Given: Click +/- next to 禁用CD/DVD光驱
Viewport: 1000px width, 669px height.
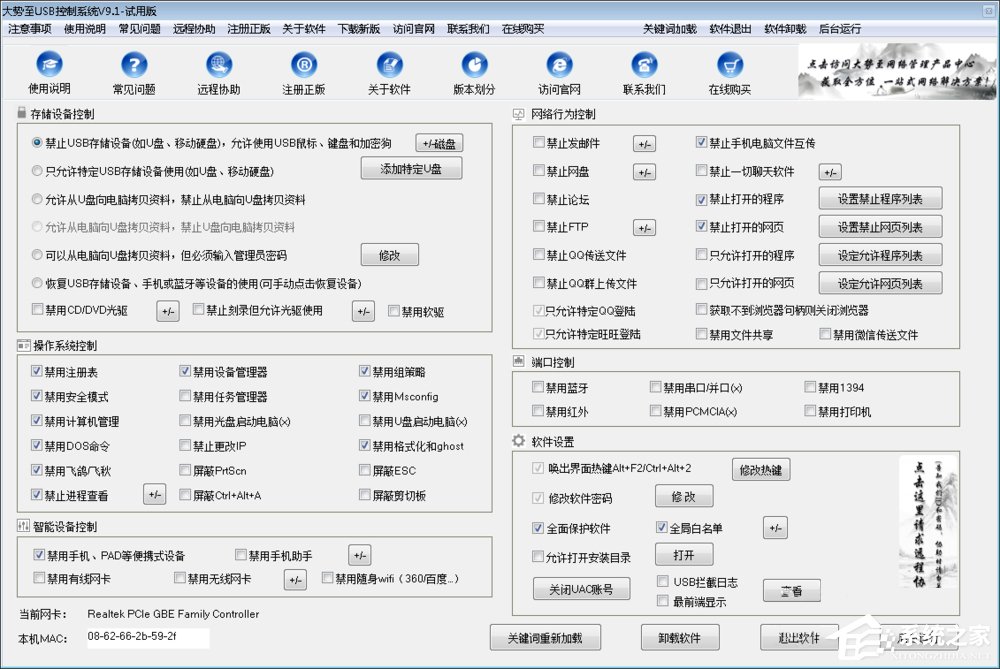Looking at the screenshot, I should pyautogui.click(x=167, y=311).
